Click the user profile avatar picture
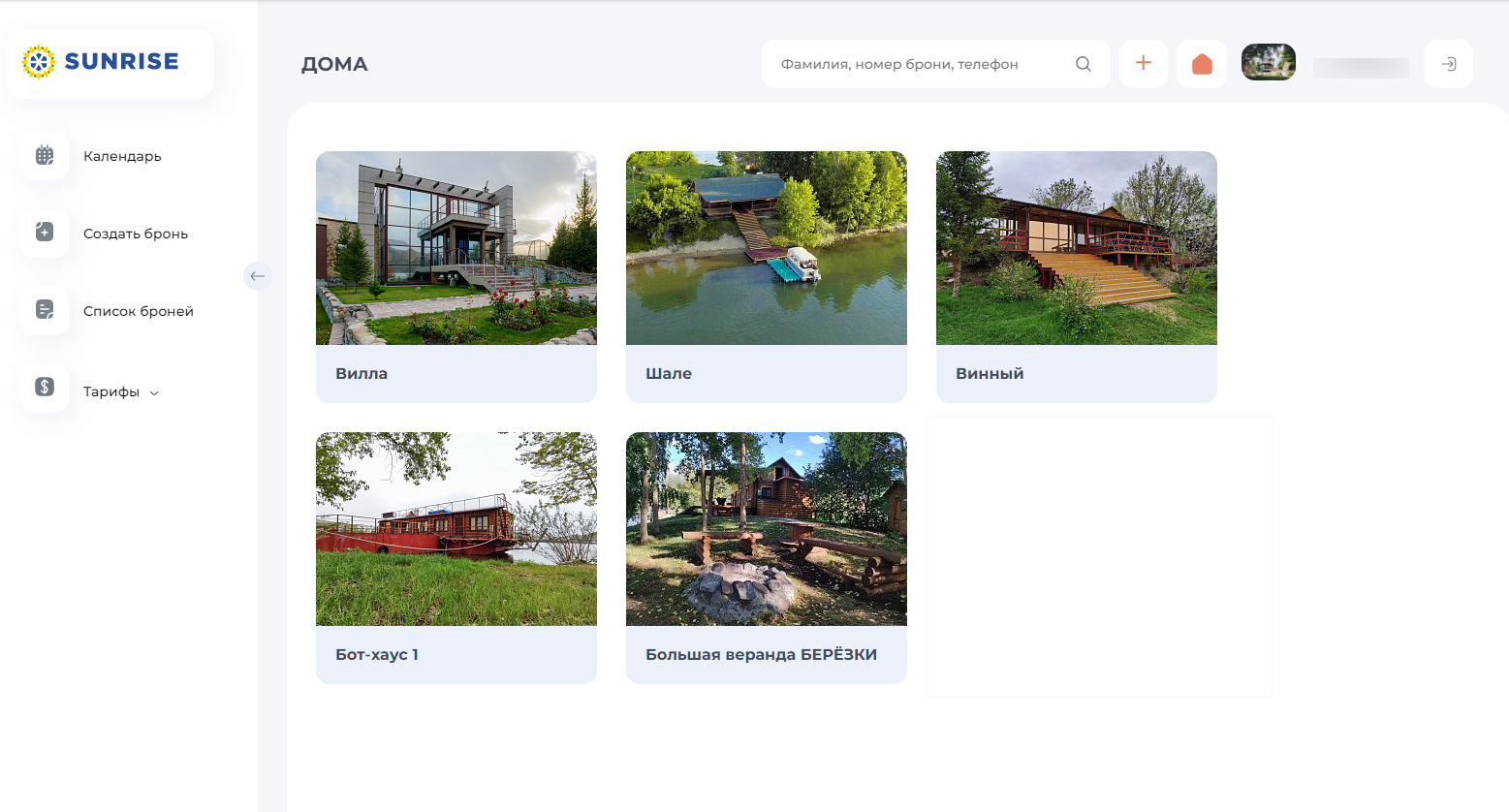The height and width of the screenshot is (812, 1509). 1269,62
